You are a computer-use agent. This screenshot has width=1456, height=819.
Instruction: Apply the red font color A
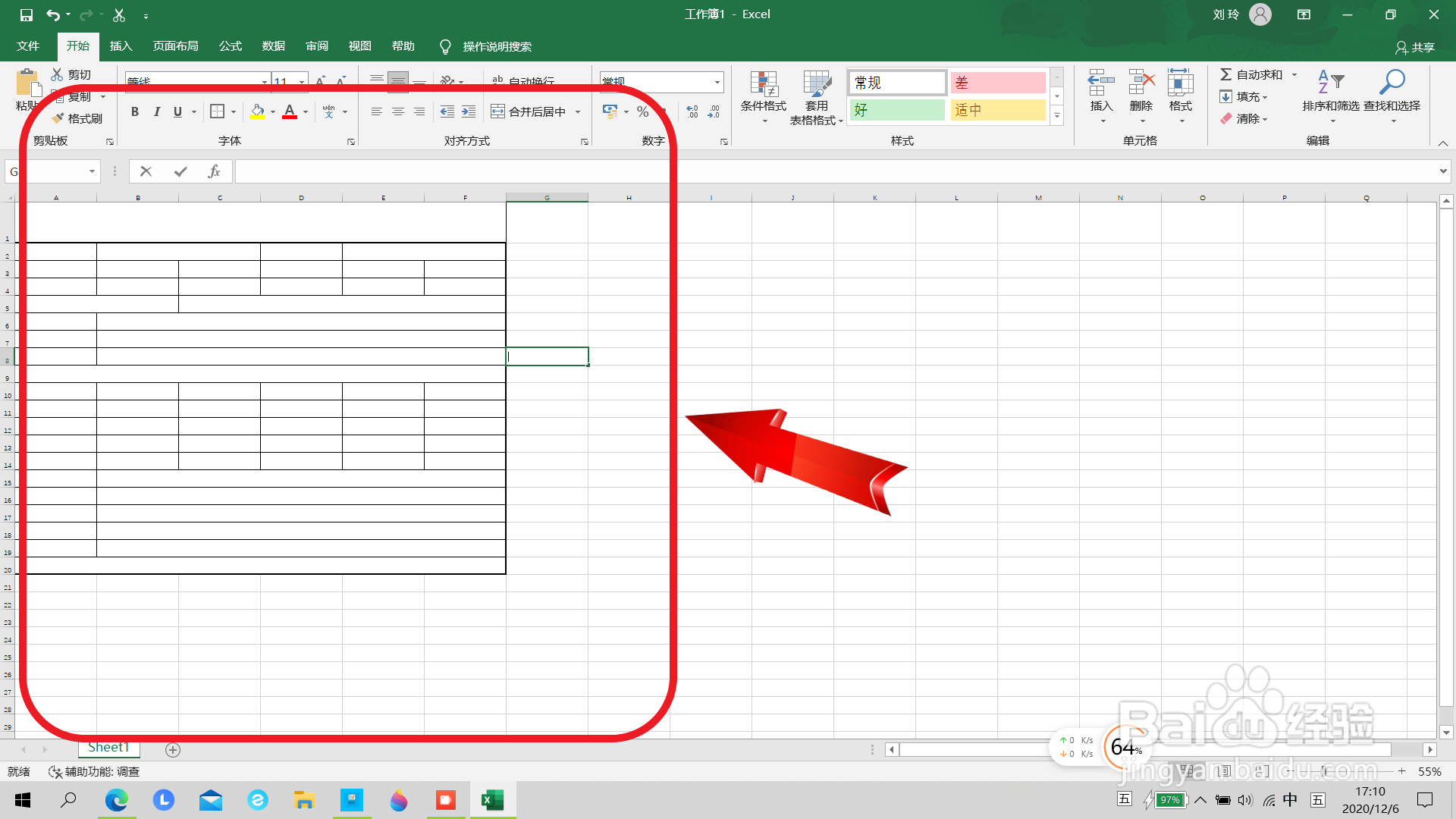click(x=290, y=112)
